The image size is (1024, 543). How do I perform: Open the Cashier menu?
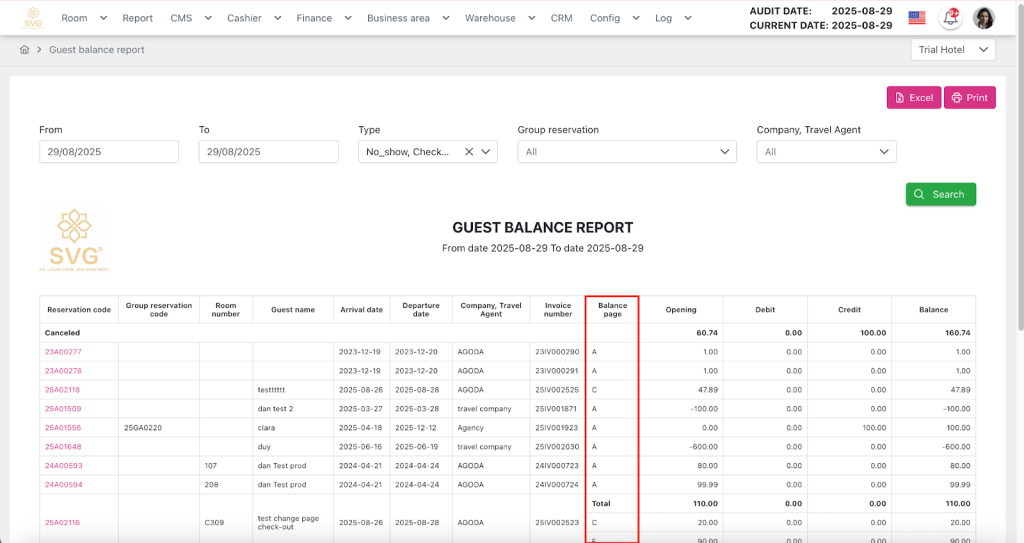click(254, 18)
